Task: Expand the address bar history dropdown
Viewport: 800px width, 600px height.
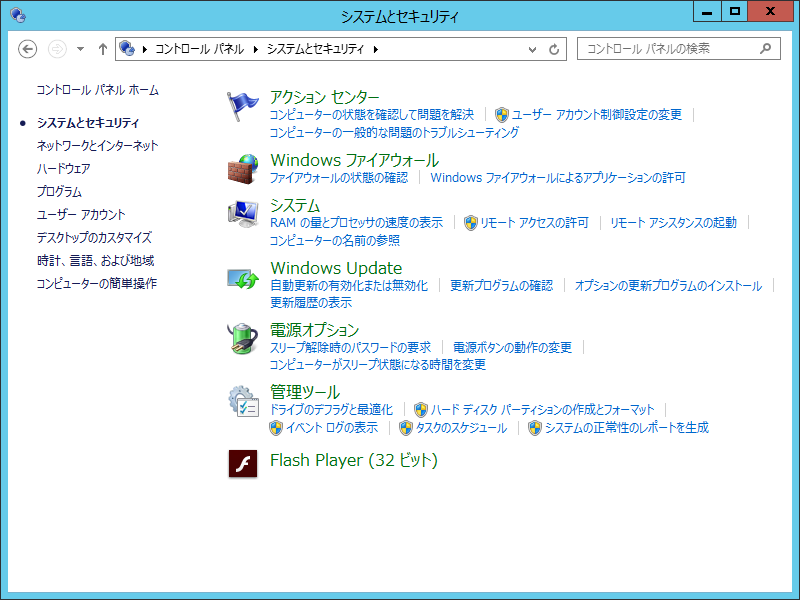Action: (532, 49)
